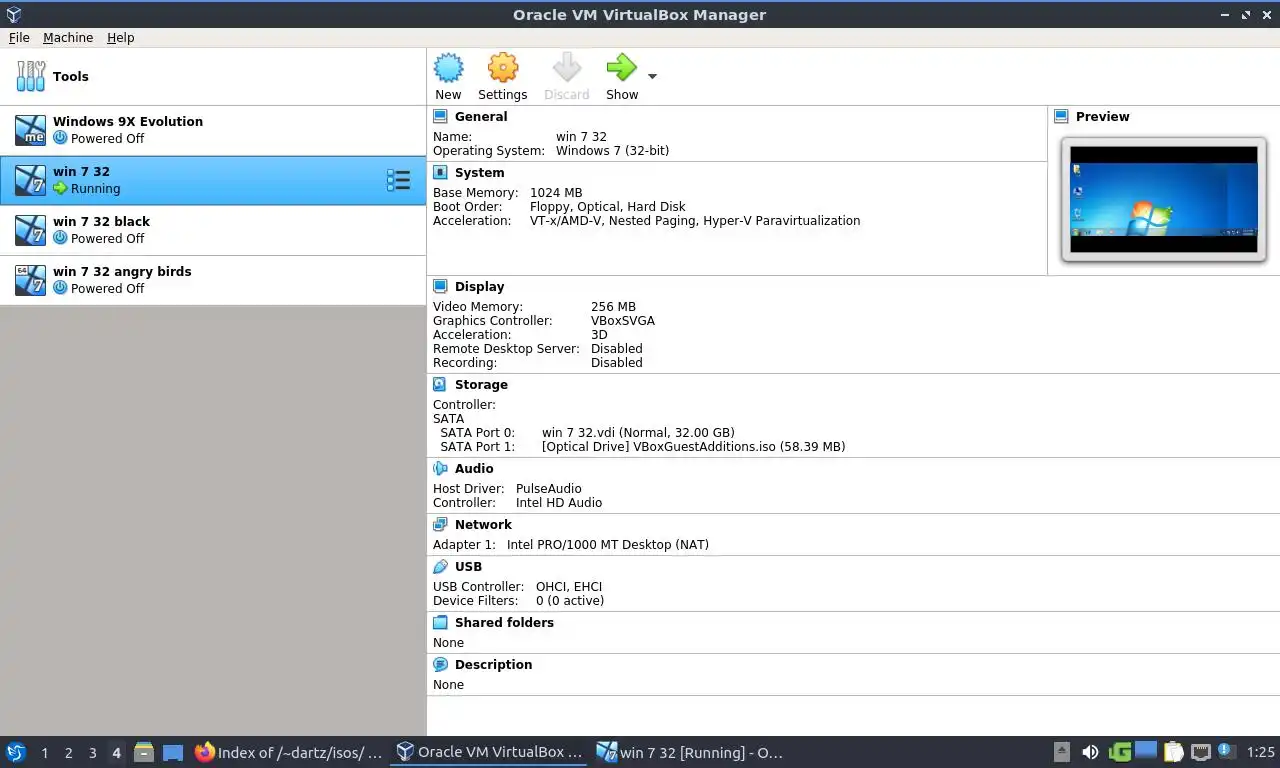1280x768 pixels.
Task: Click the Network adapter icon
Action: click(x=440, y=524)
